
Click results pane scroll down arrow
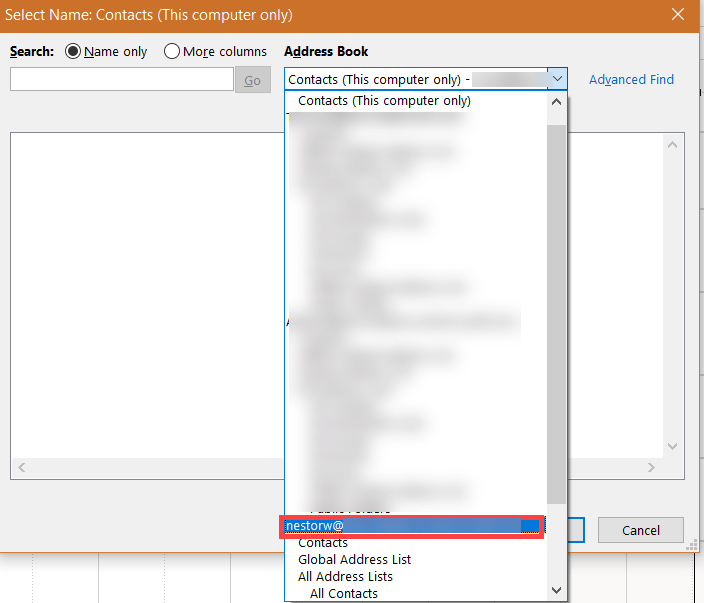click(x=672, y=446)
